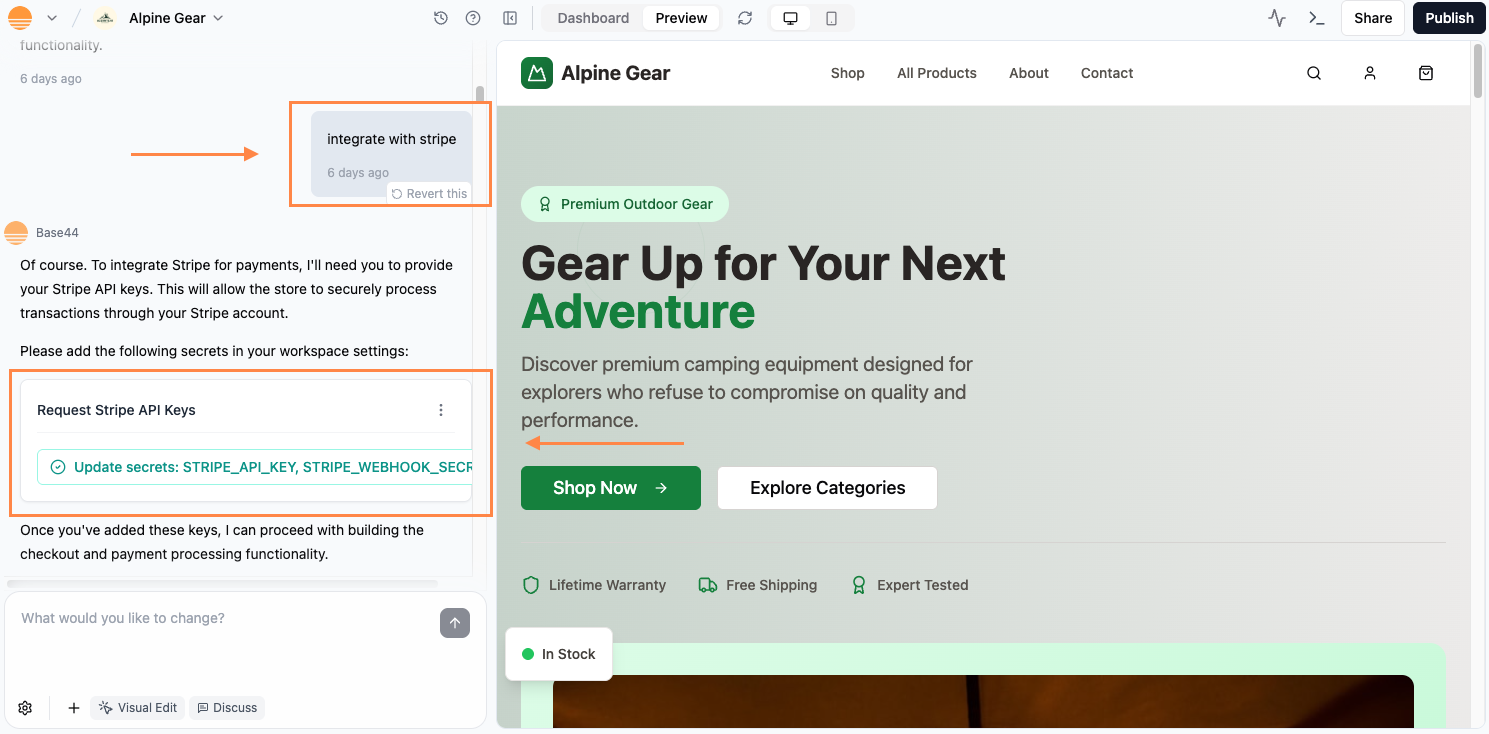Click the Premium Outdoor Gear badge
The height and width of the screenshot is (734, 1489).
pyautogui.click(x=625, y=204)
